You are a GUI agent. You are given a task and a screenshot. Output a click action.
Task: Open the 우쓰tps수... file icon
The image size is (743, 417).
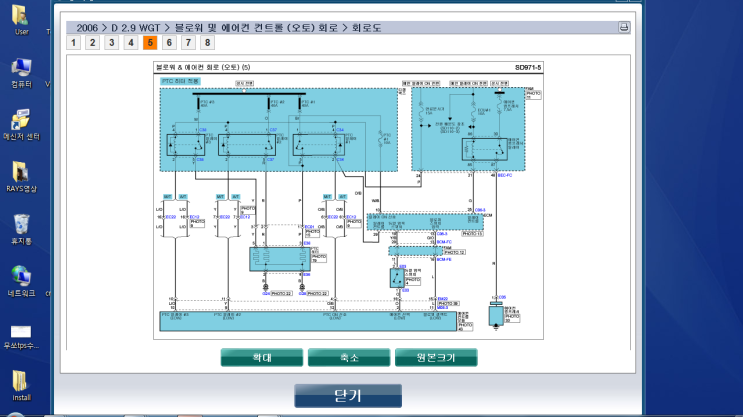click(21, 337)
